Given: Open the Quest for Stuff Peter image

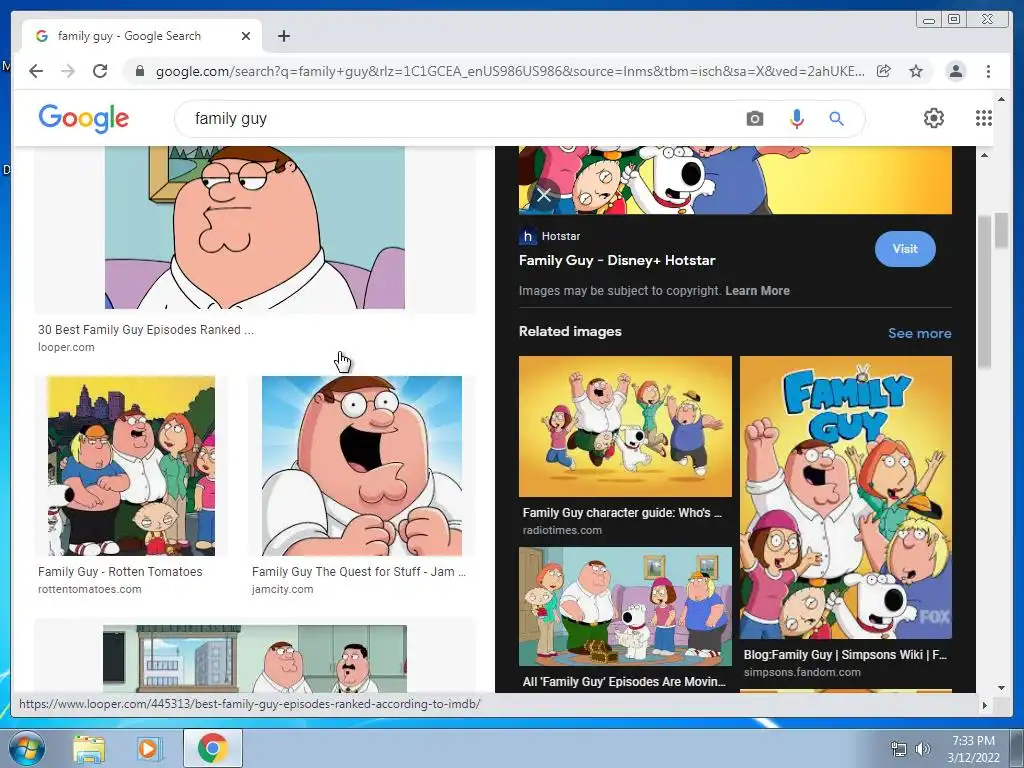Looking at the screenshot, I should point(362,466).
